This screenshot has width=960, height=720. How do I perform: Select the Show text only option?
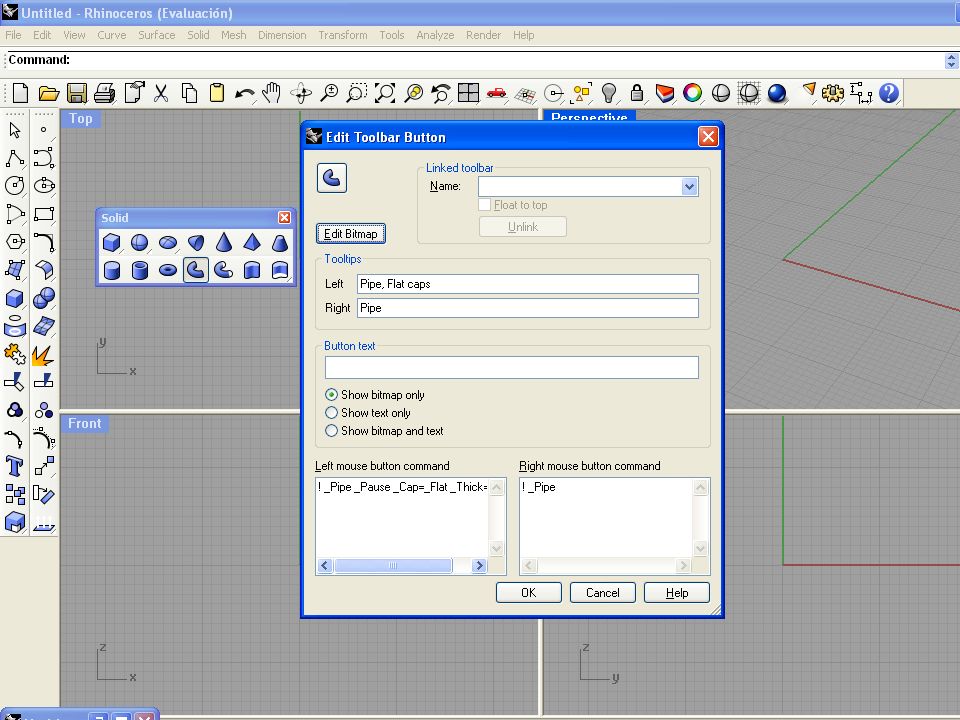click(x=331, y=413)
